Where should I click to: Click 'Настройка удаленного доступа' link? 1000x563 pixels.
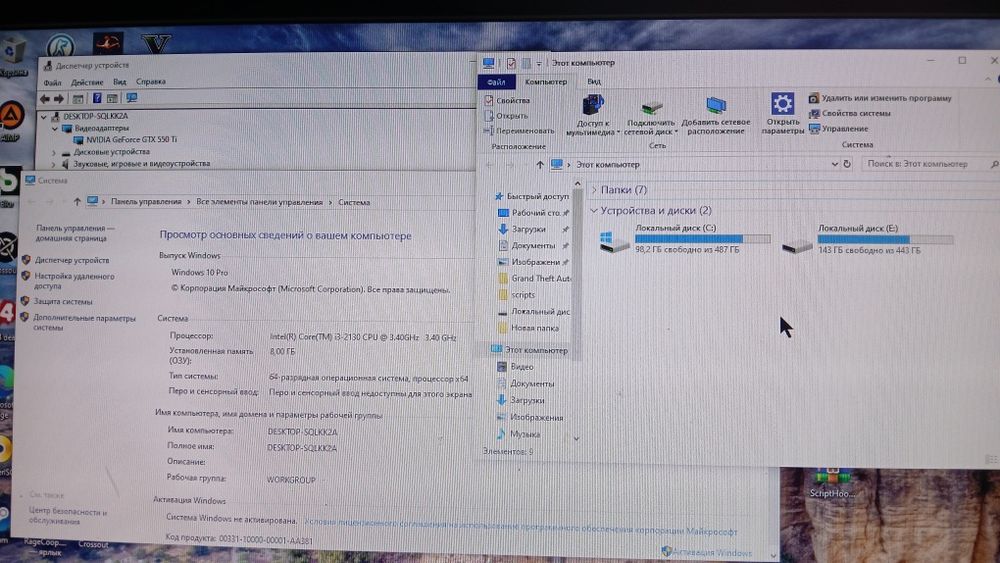pos(75,281)
